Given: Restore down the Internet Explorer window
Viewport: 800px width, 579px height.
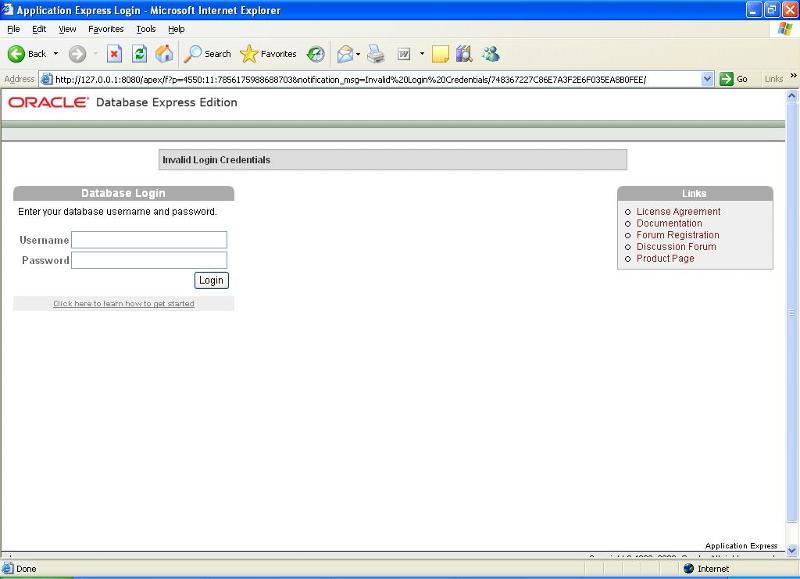Looking at the screenshot, I should pyautogui.click(x=772, y=10).
